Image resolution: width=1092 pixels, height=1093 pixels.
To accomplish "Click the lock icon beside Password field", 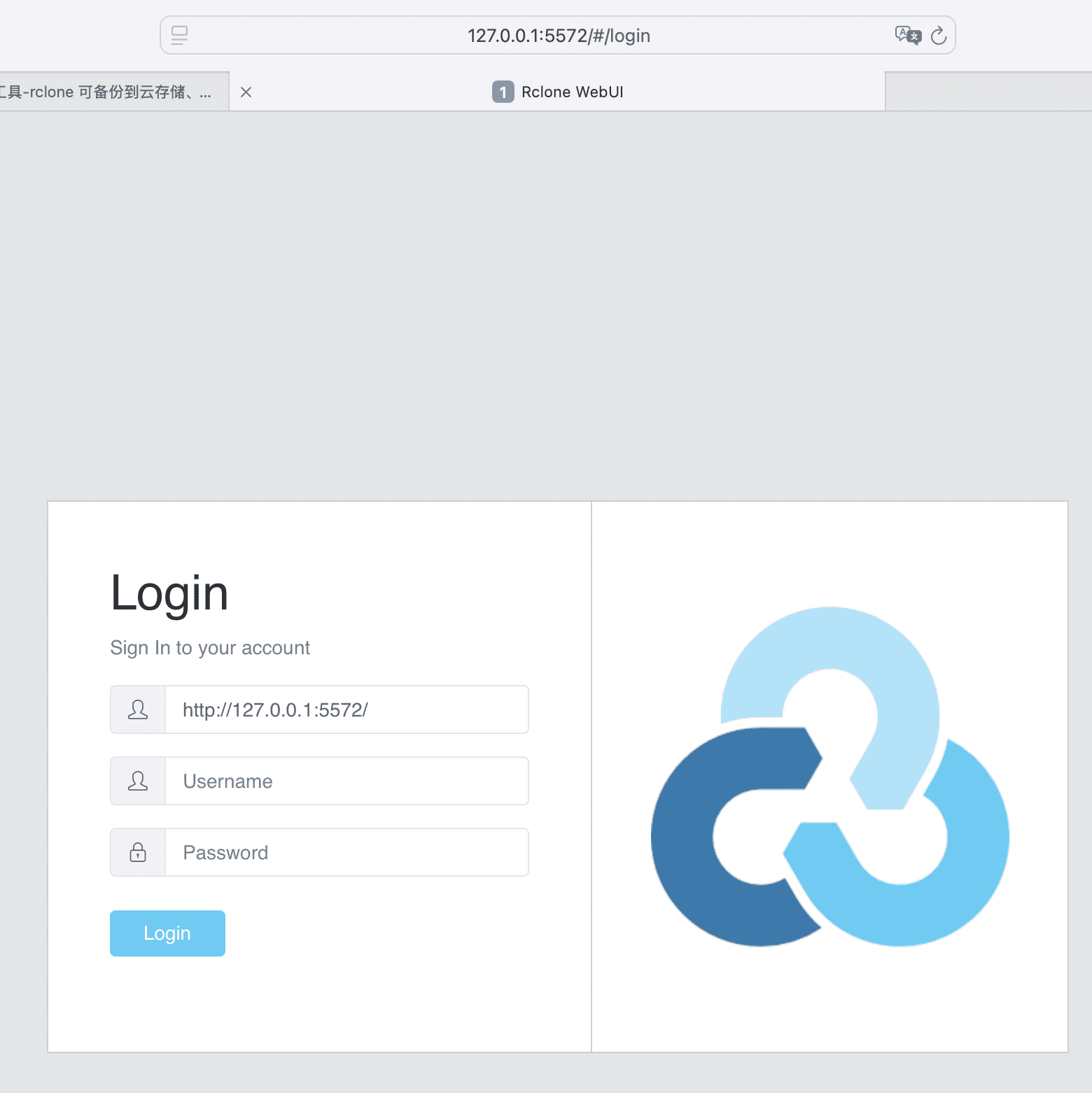I will [x=138, y=852].
